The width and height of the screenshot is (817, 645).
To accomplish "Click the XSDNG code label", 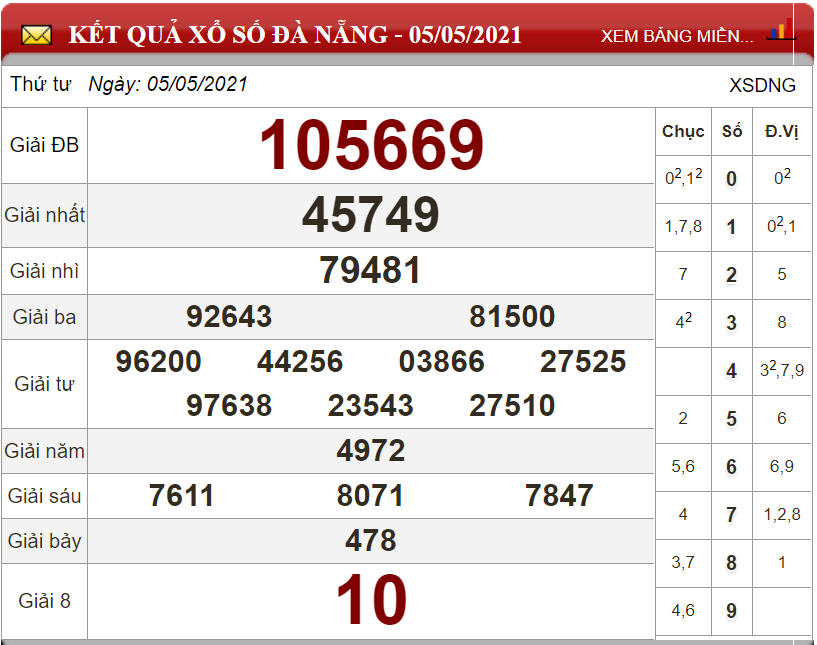I will click(762, 85).
